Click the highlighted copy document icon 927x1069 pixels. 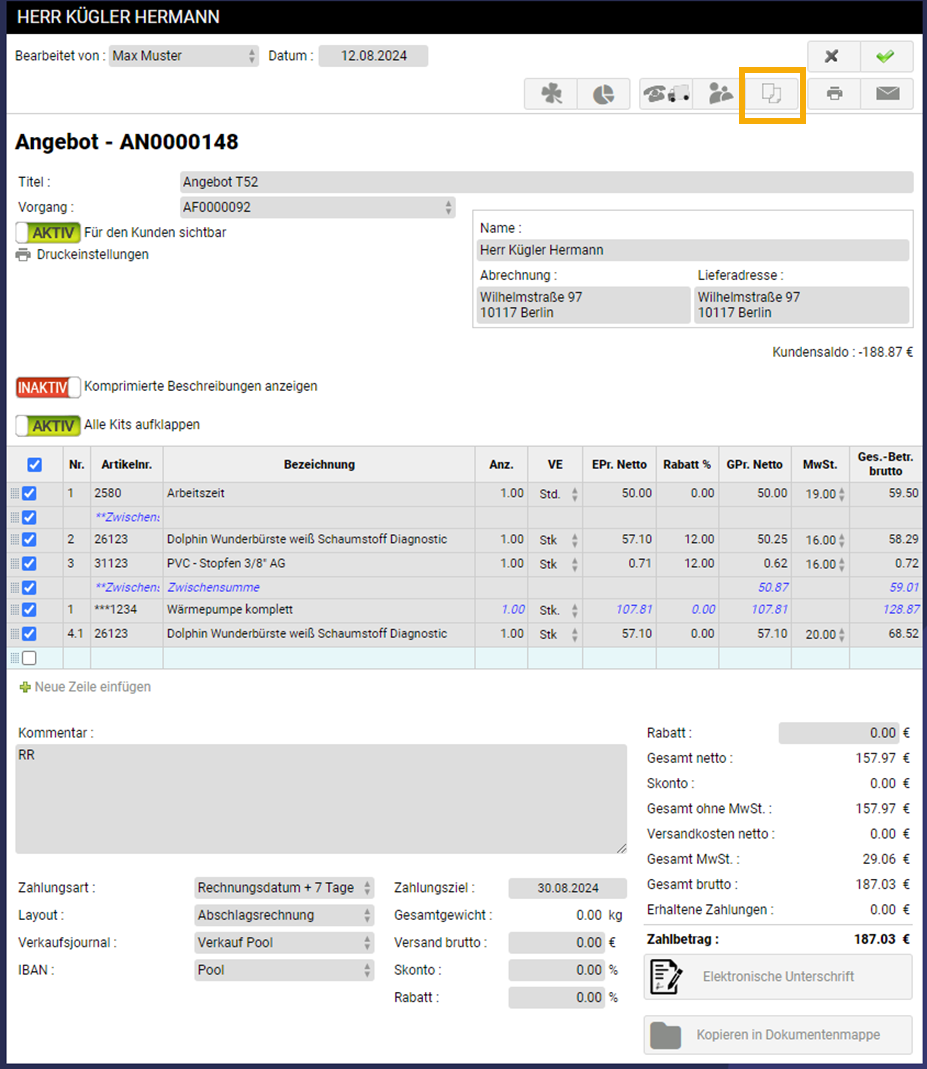[771, 94]
